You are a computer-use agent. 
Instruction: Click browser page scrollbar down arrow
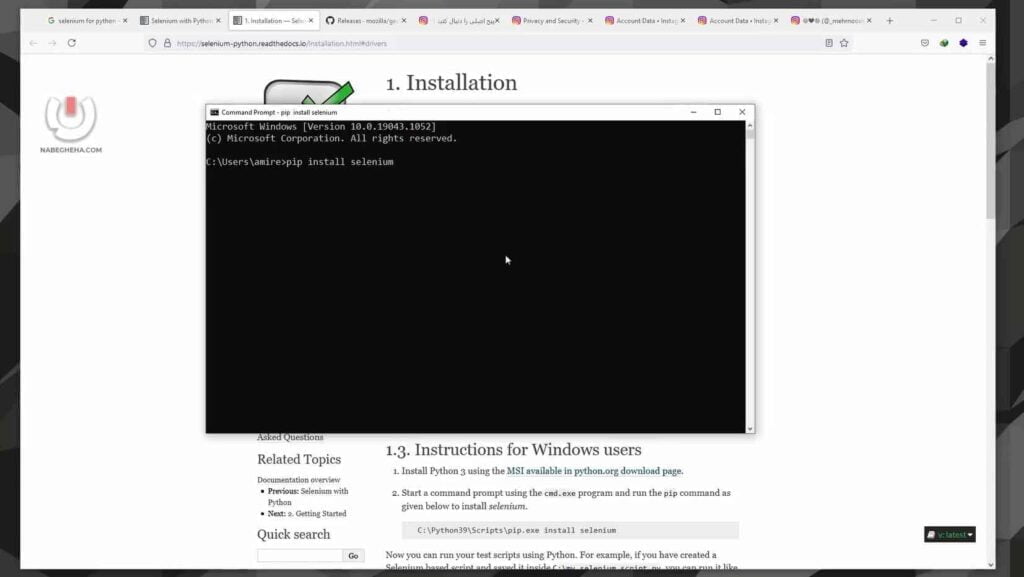991,565
